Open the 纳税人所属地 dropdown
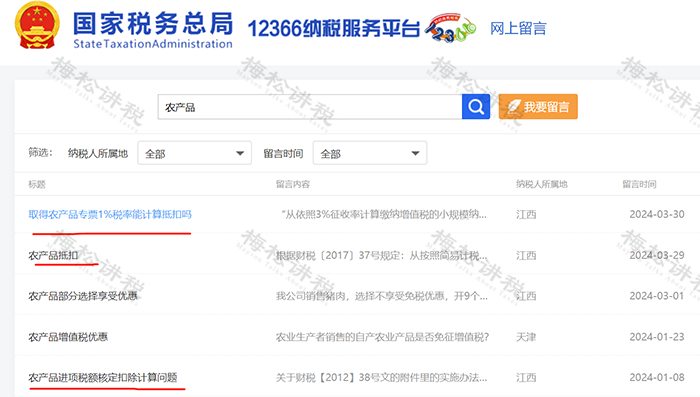 pyautogui.click(x=194, y=153)
